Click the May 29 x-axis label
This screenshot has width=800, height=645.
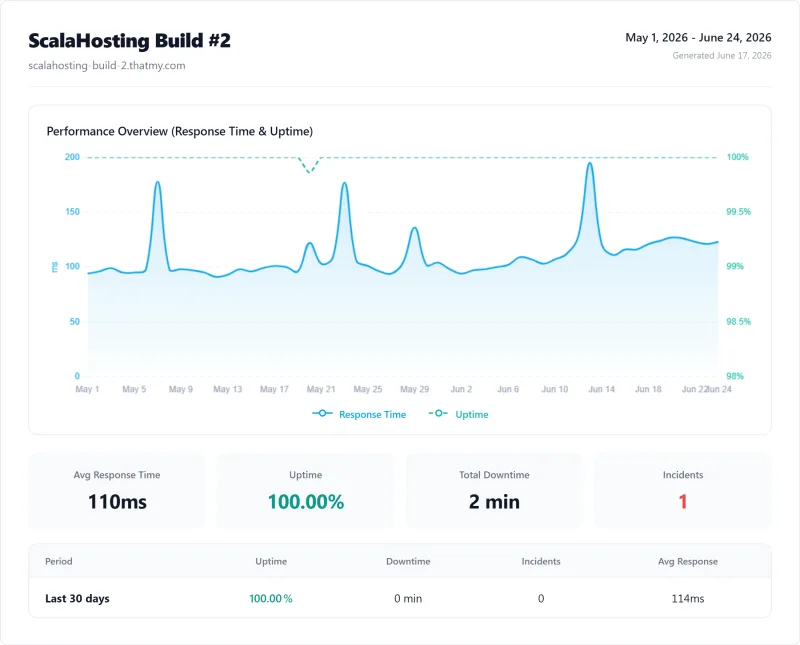tap(414, 389)
